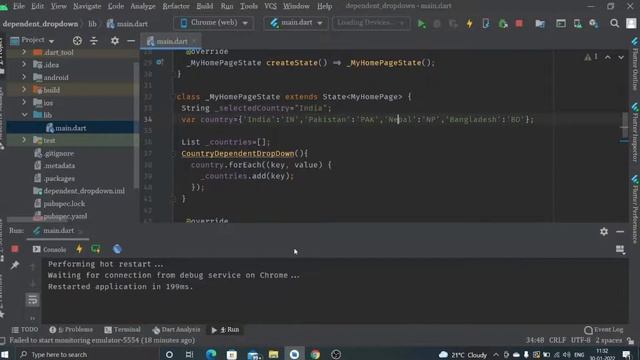Open the VCS menu

(270, 6)
